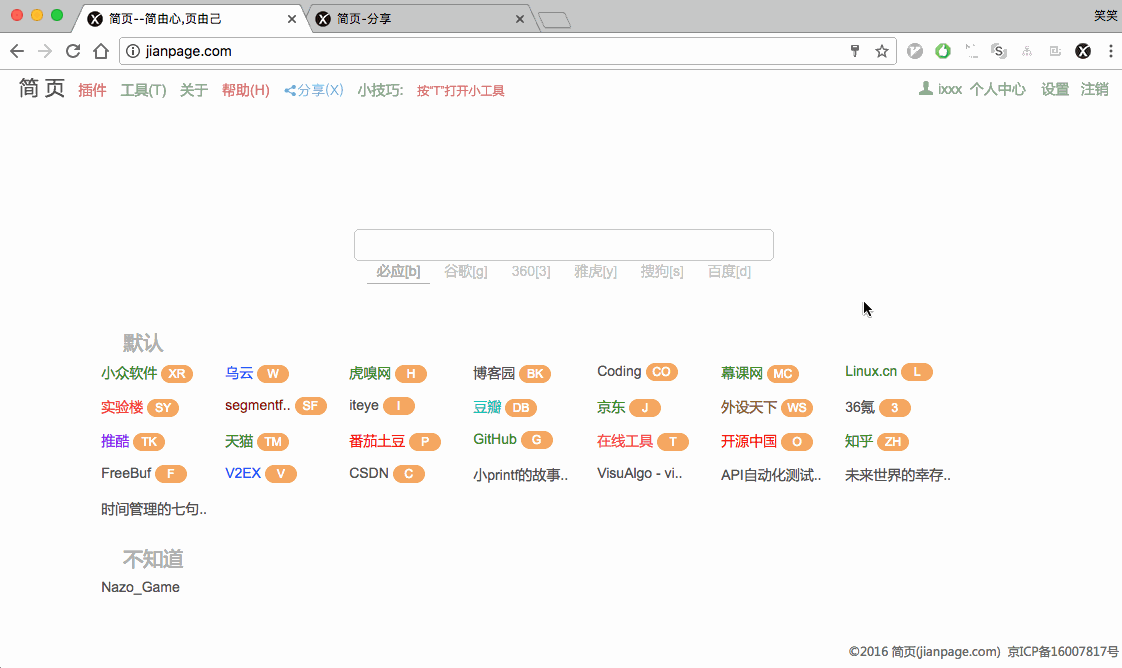Select the 必应[b] search engine
The image size is (1122, 668).
(399, 272)
